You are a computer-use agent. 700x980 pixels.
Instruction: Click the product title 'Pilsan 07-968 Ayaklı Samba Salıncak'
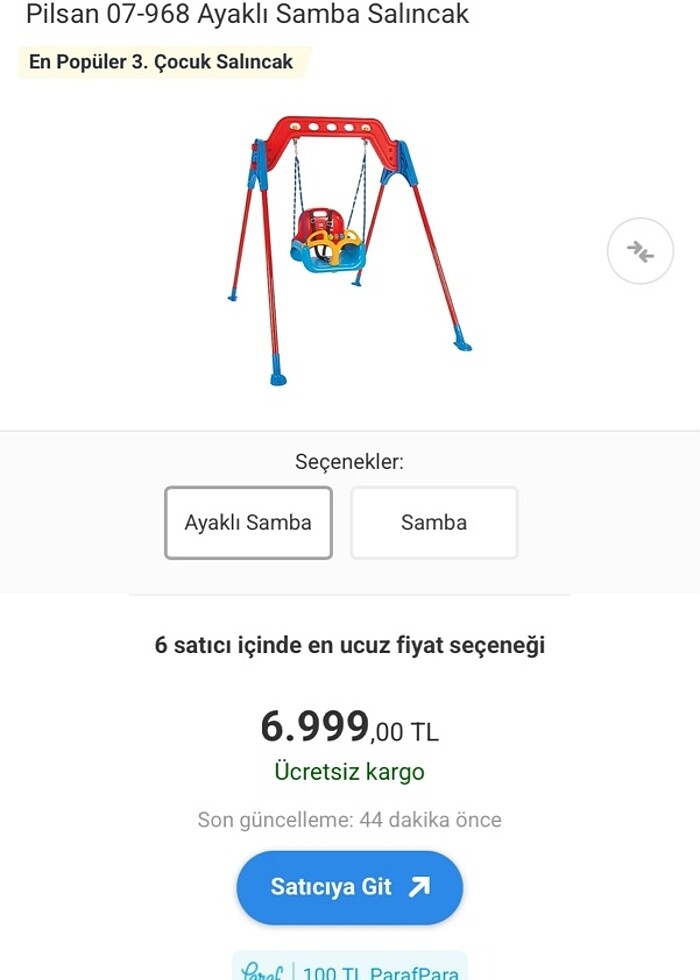pos(248,15)
